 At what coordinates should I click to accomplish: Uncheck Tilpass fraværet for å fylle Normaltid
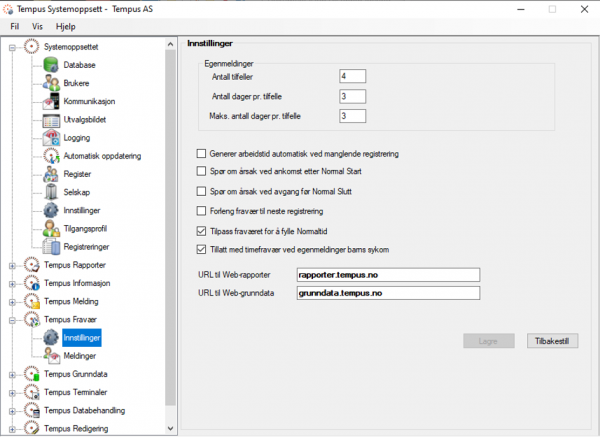click(201, 231)
